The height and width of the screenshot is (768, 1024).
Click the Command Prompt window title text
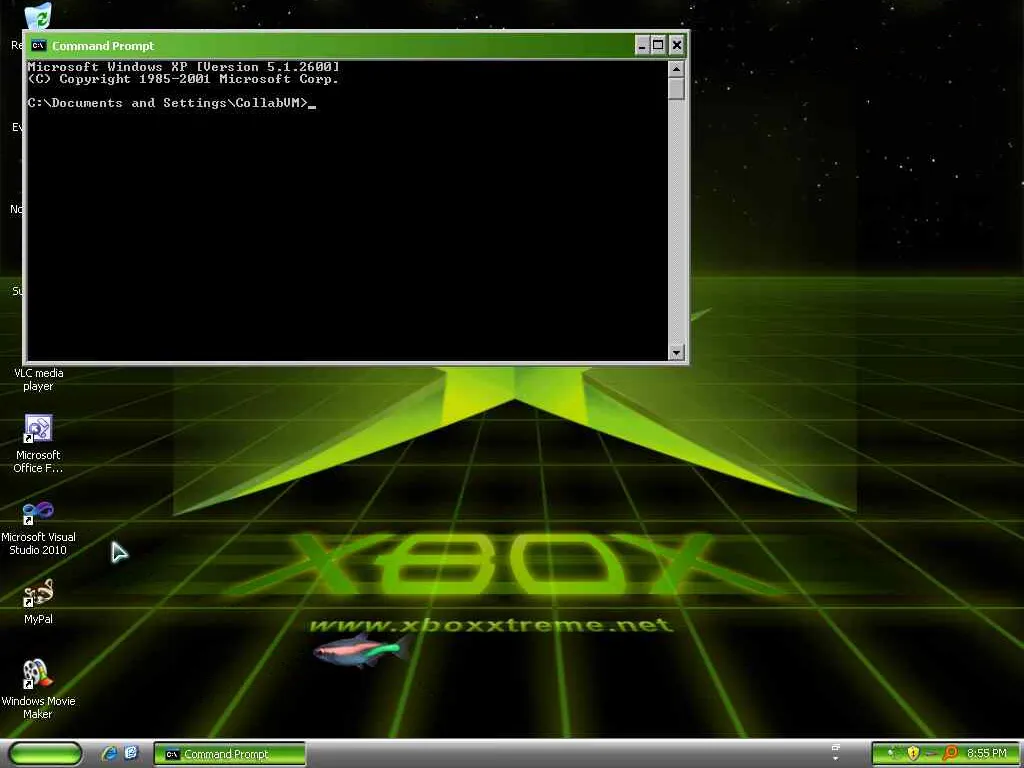click(103, 46)
